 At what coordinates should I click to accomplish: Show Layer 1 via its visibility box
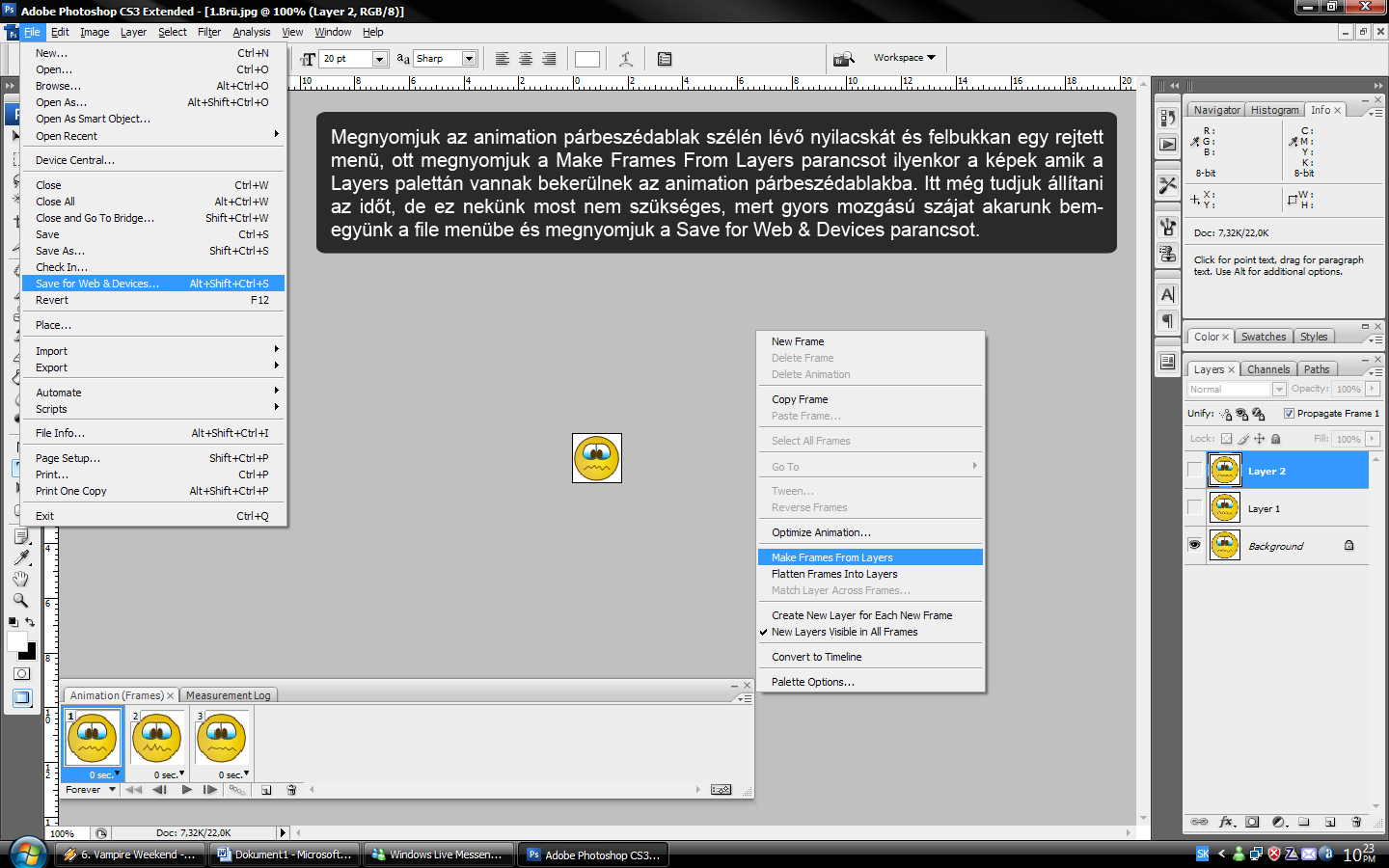point(1195,508)
